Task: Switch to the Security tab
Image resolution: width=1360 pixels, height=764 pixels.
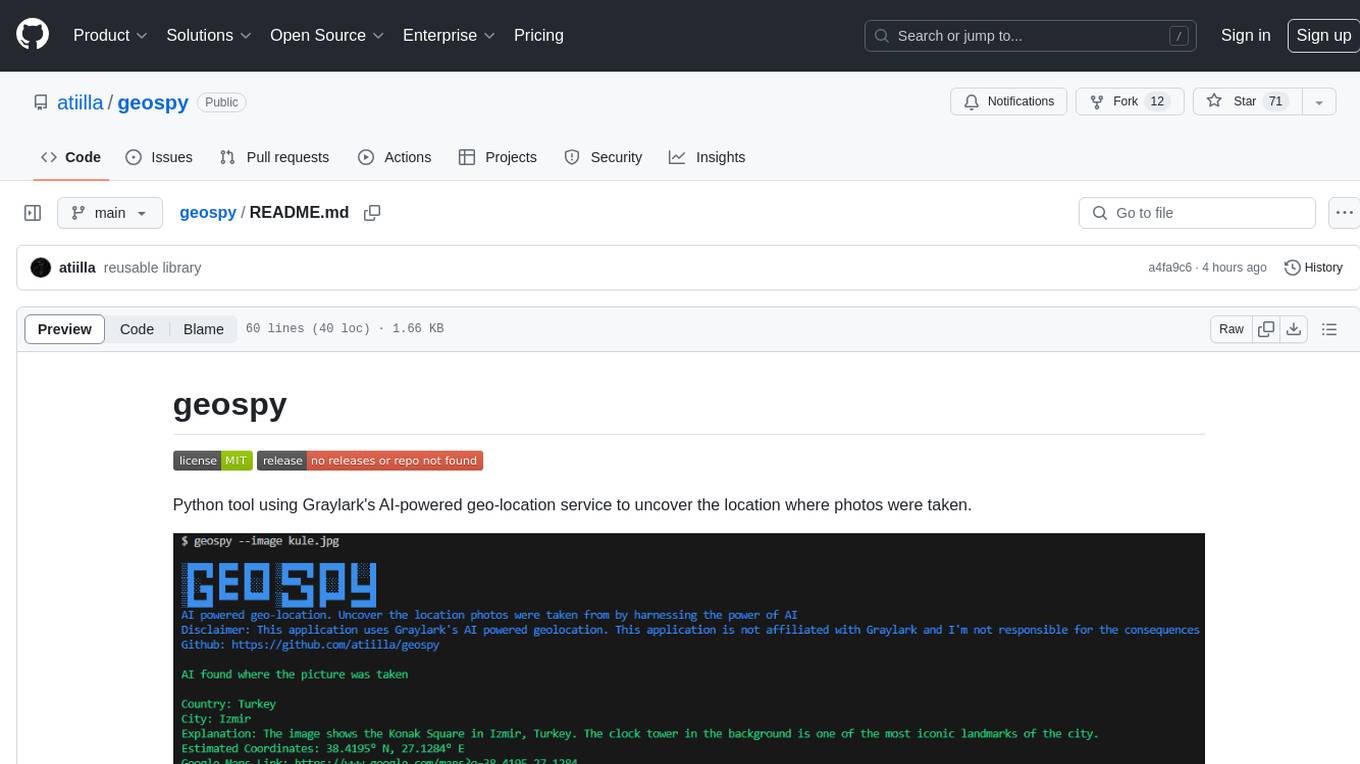Action: [603, 157]
